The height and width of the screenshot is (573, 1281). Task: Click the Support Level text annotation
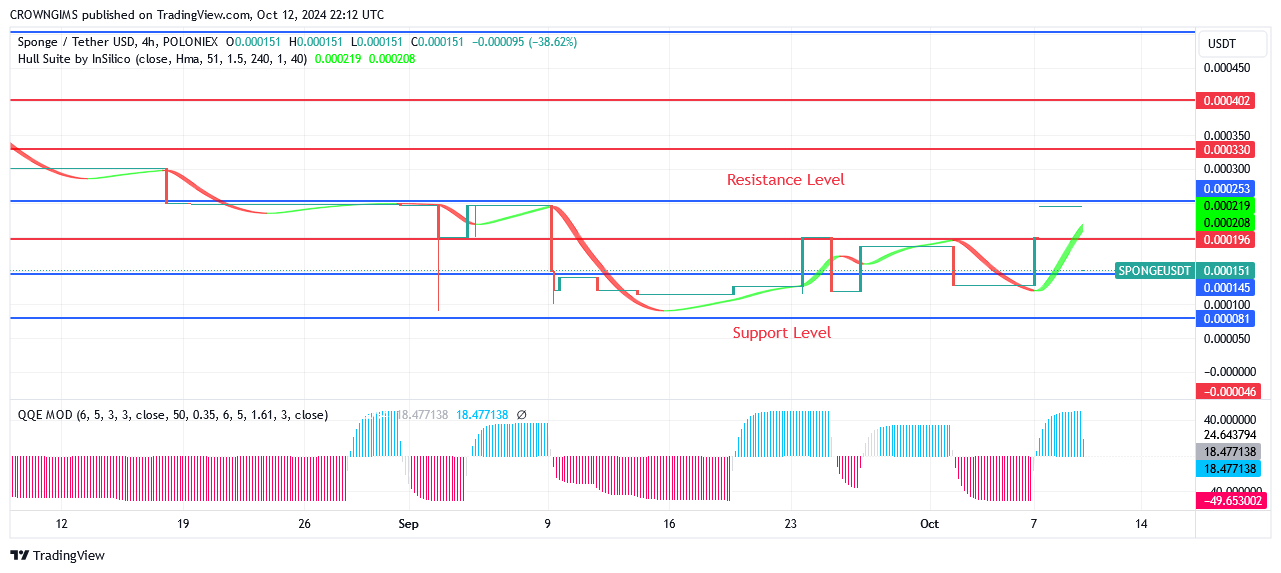(x=781, y=333)
